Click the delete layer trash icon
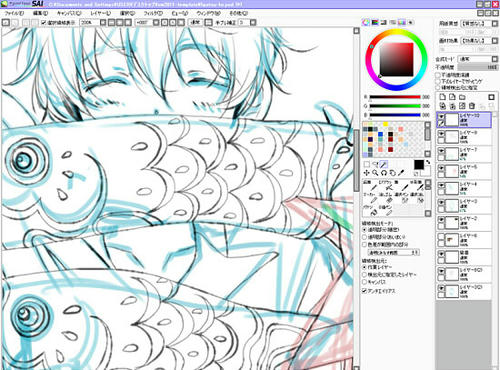Screen dimensions: 500x370 pyautogui.click(x=472, y=106)
